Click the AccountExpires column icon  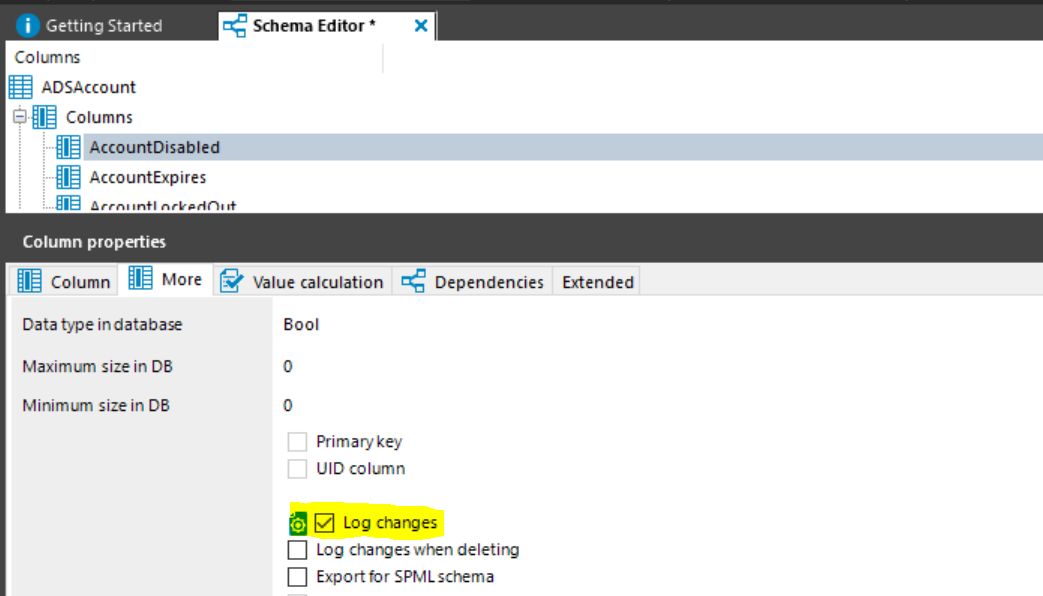69,177
